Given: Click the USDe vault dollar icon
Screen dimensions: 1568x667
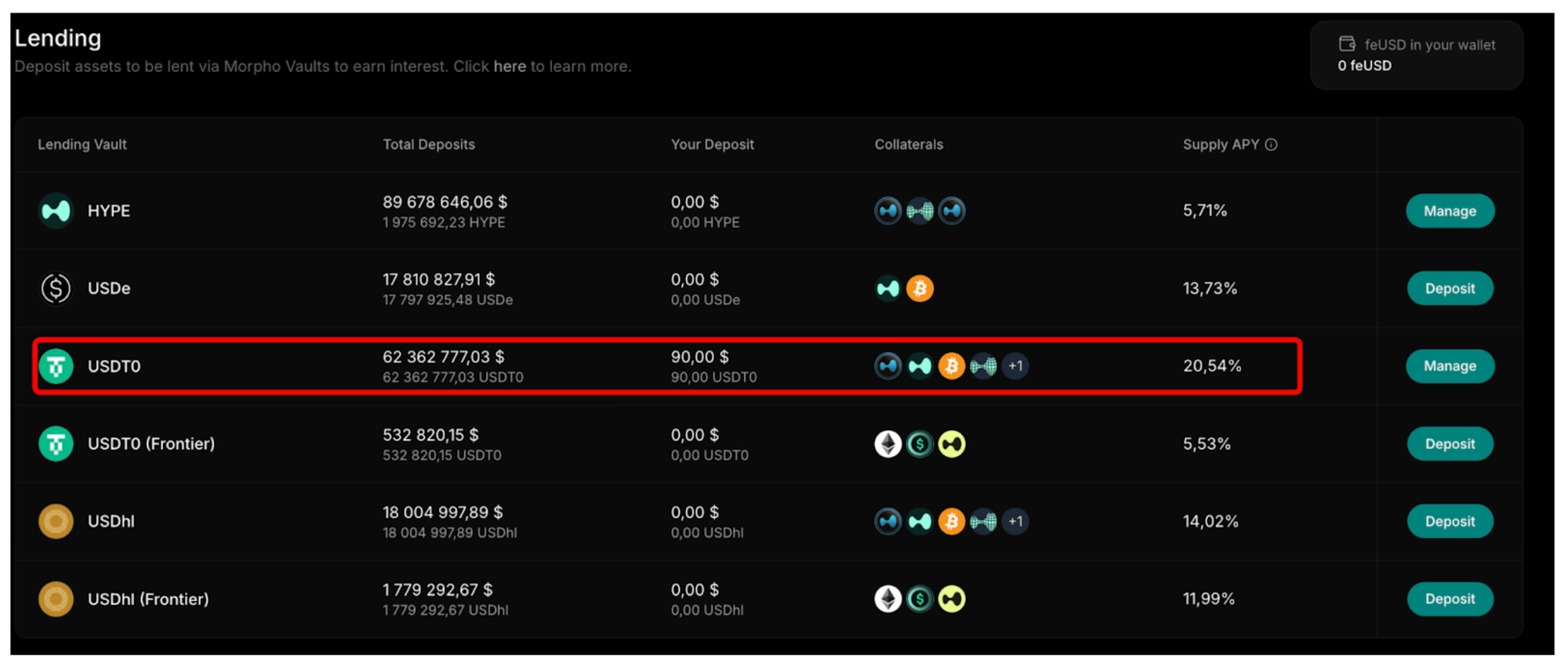Looking at the screenshot, I should tap(56, 288).
